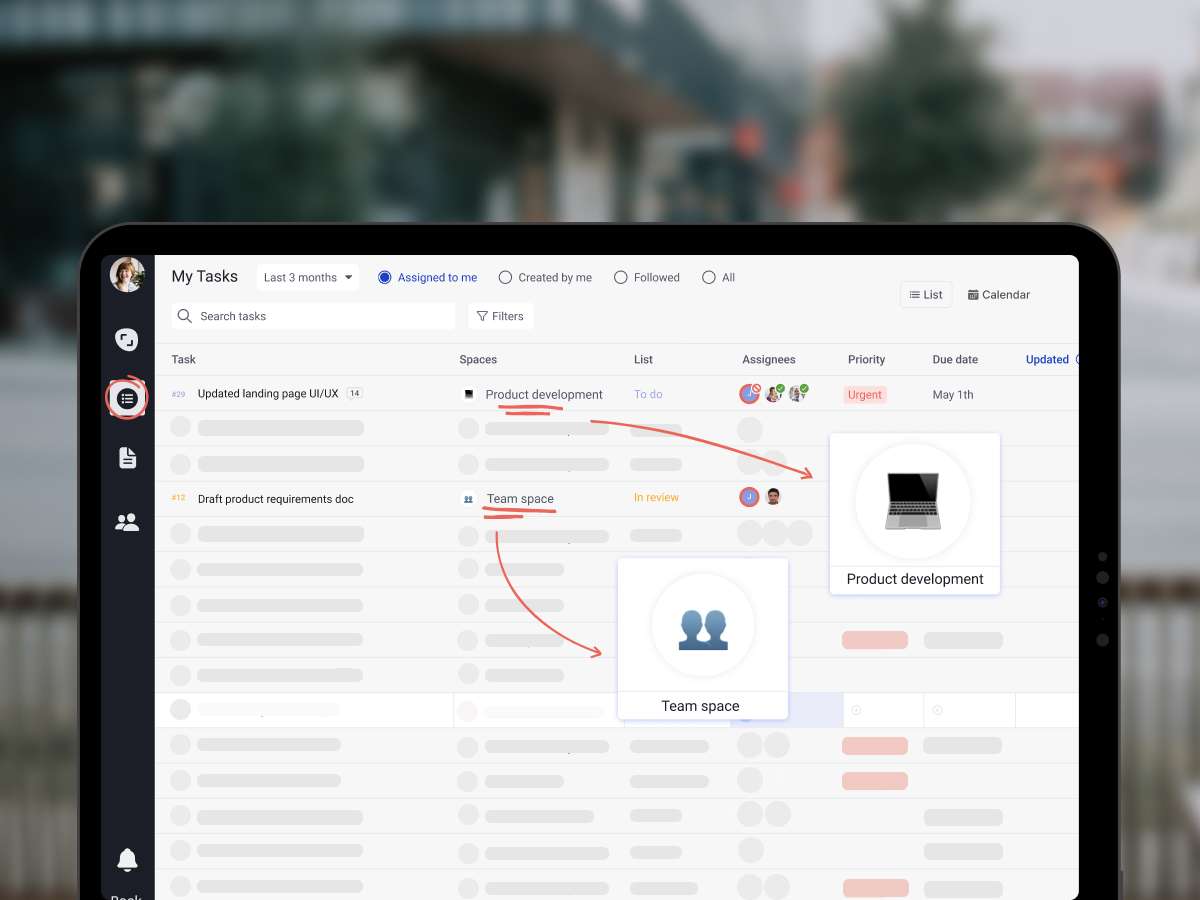The height and width of the screenshot is (900, 1200).
Task: Select the "Followed" radio button
Action: pyautogui.click(x=621, y=278)
